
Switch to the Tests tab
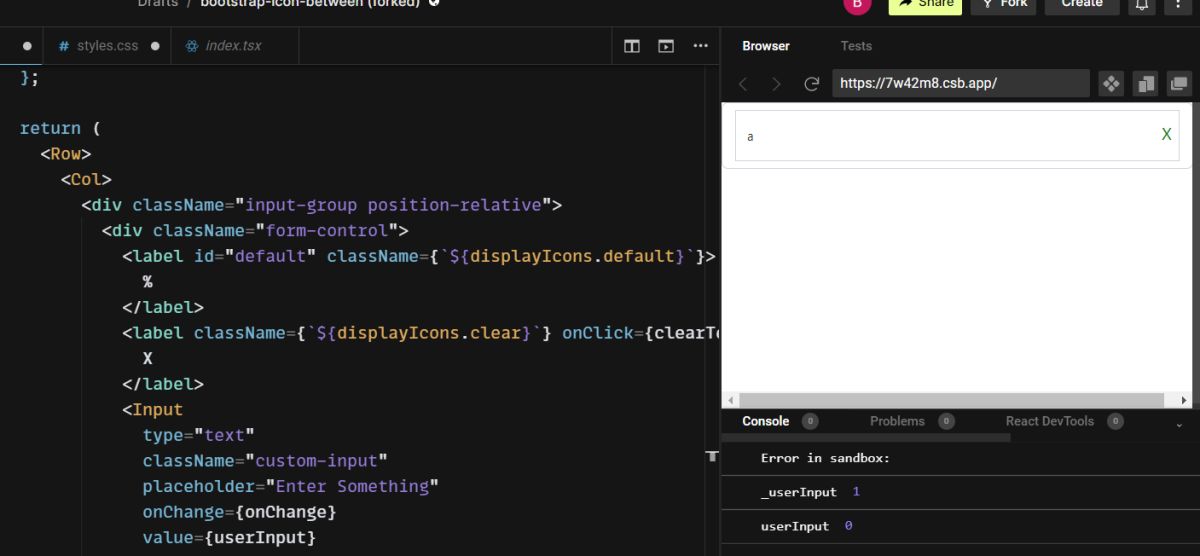pyautogui.click(x=856, y=46)
